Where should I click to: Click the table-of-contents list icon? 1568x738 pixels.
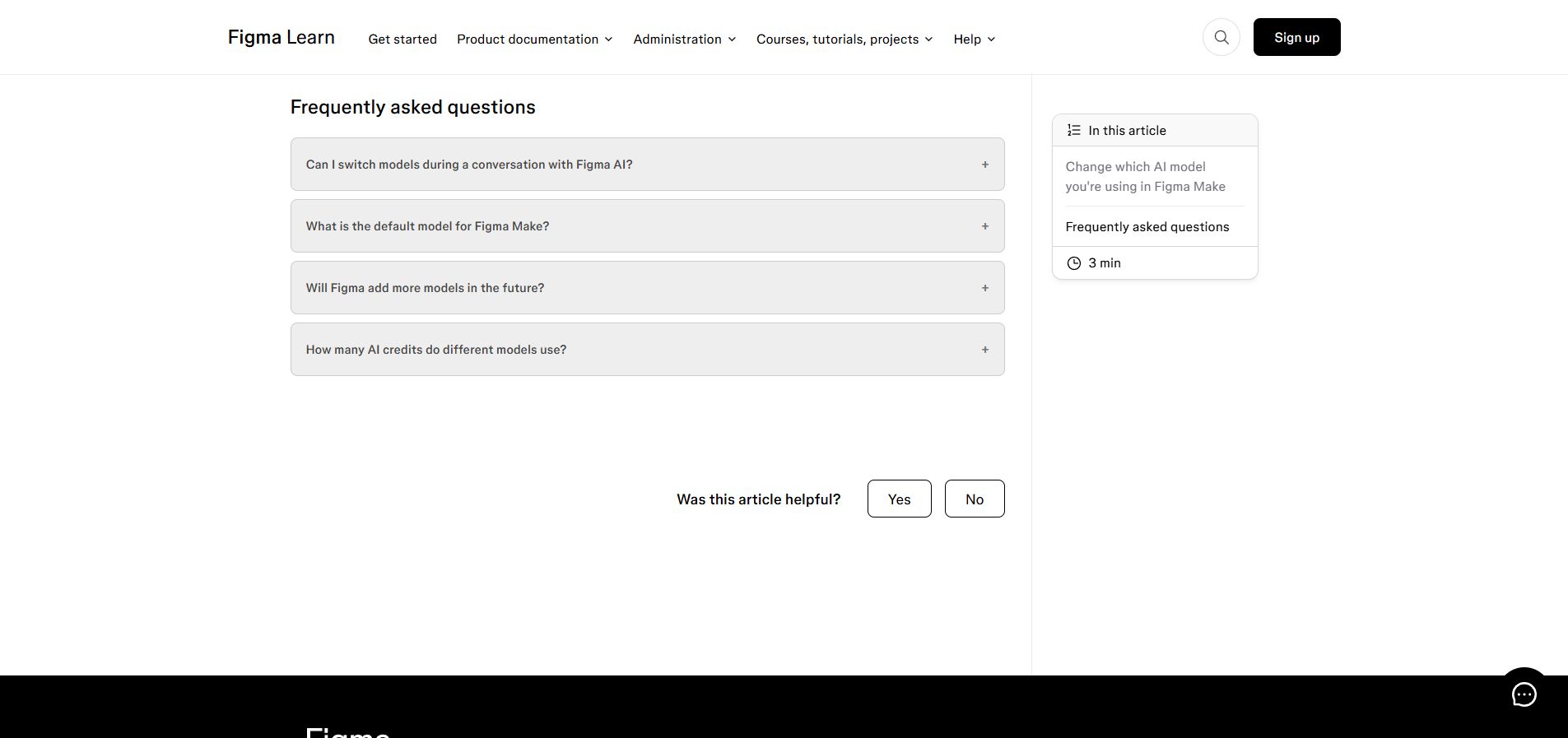[x=1073, y=130]
